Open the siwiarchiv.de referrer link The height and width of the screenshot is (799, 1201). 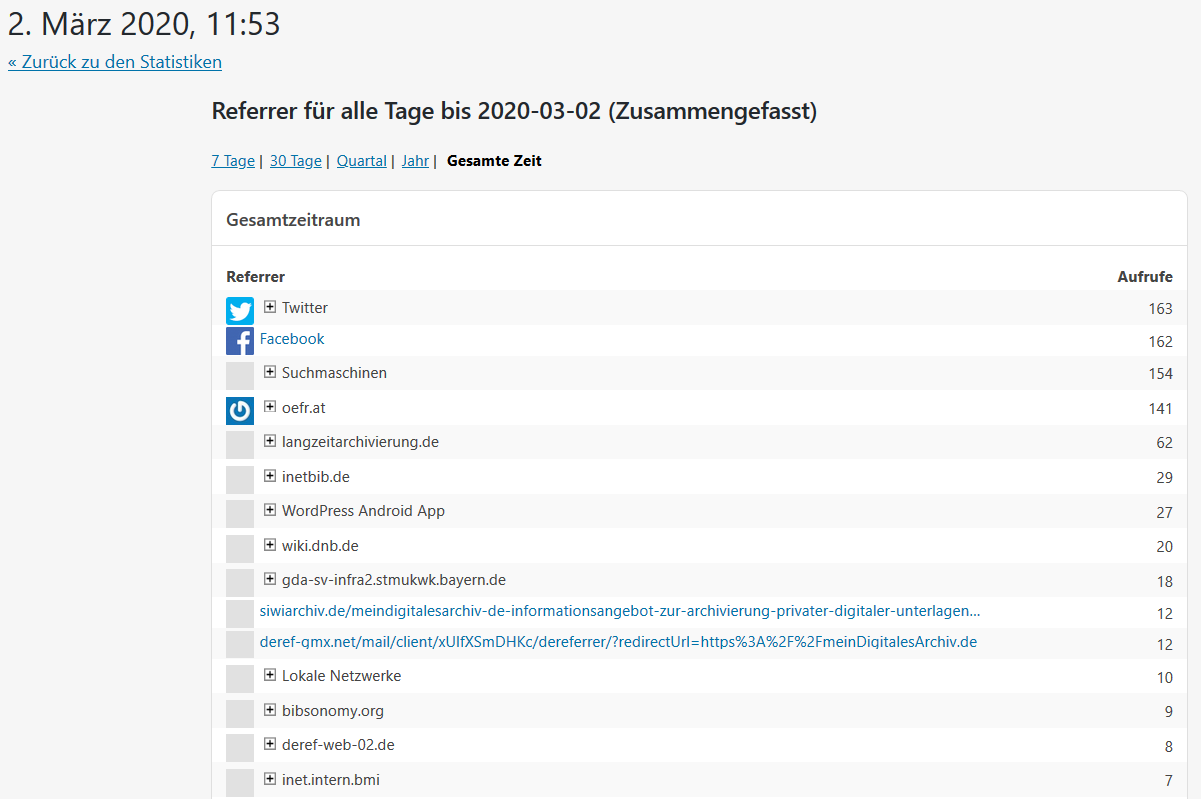(x=619, y=611)
